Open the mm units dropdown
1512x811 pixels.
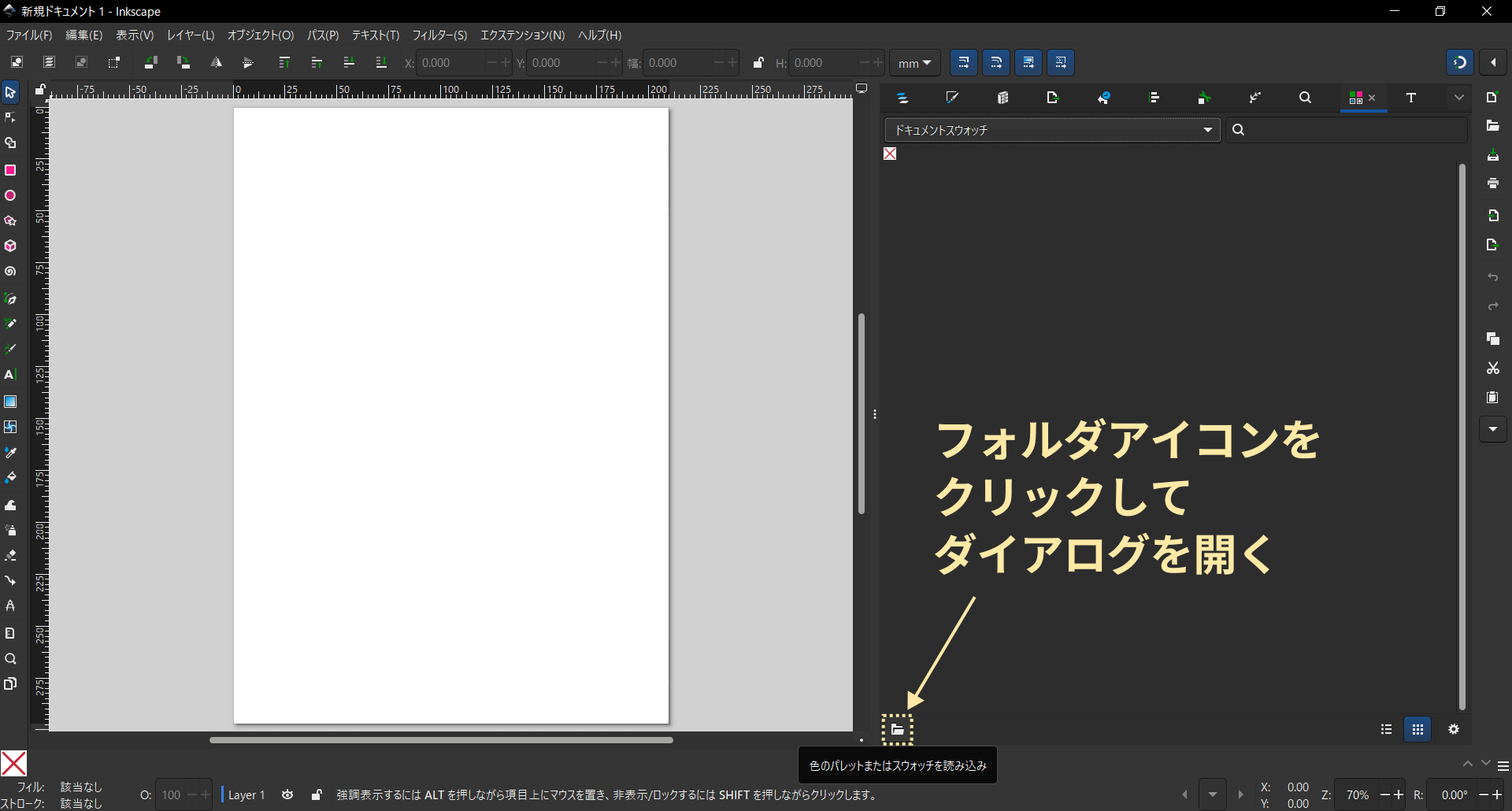click(x=915, y=63)
